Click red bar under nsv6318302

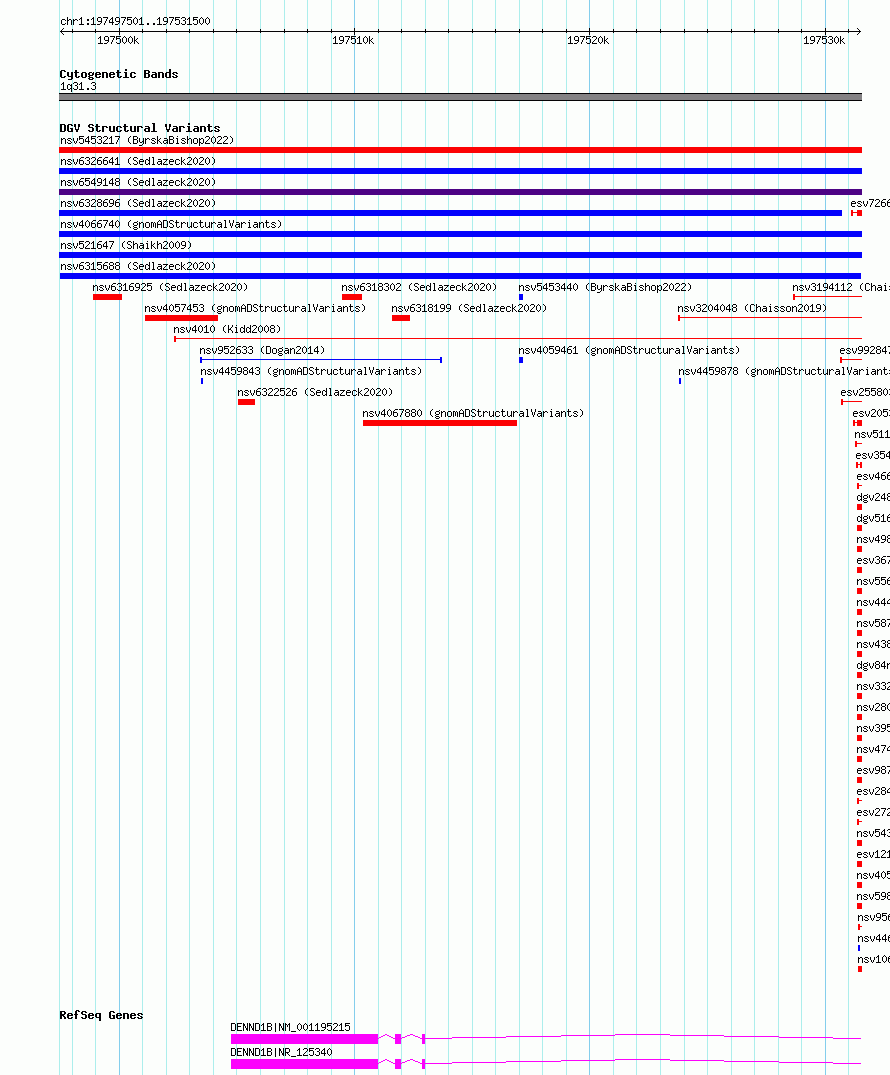click(352, 297)
